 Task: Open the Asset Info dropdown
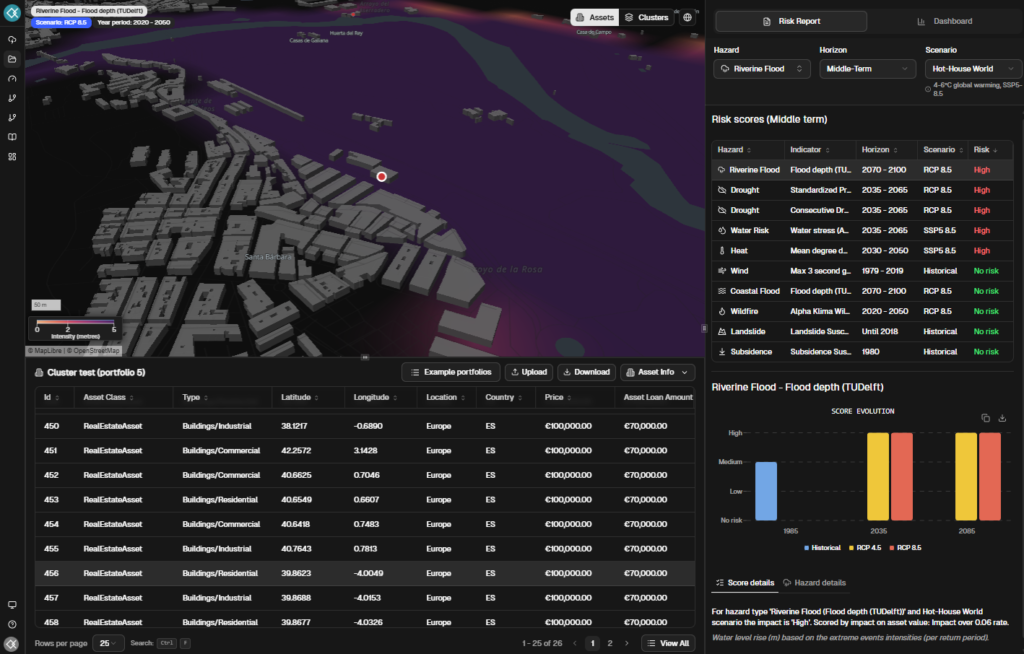657,371
